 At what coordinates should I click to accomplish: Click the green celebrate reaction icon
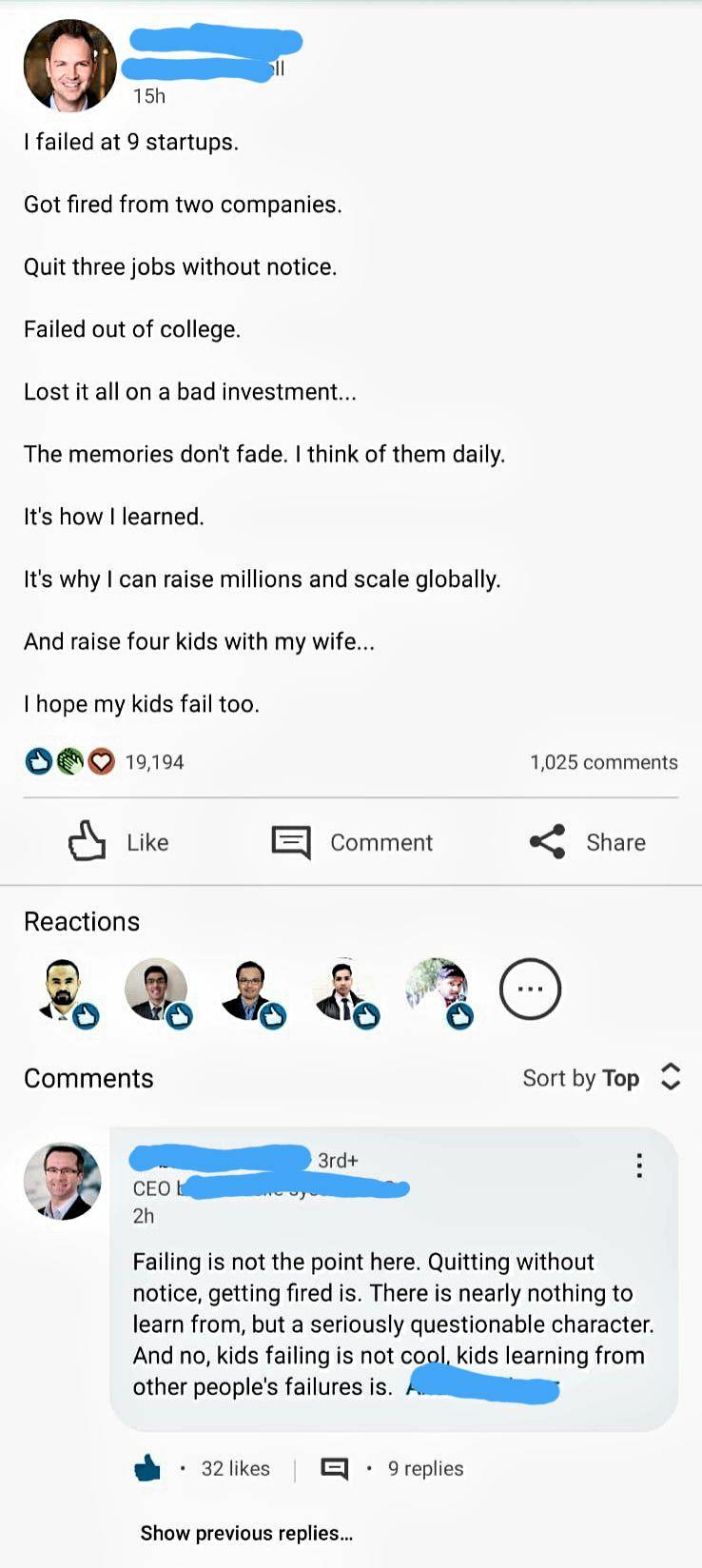68,761
